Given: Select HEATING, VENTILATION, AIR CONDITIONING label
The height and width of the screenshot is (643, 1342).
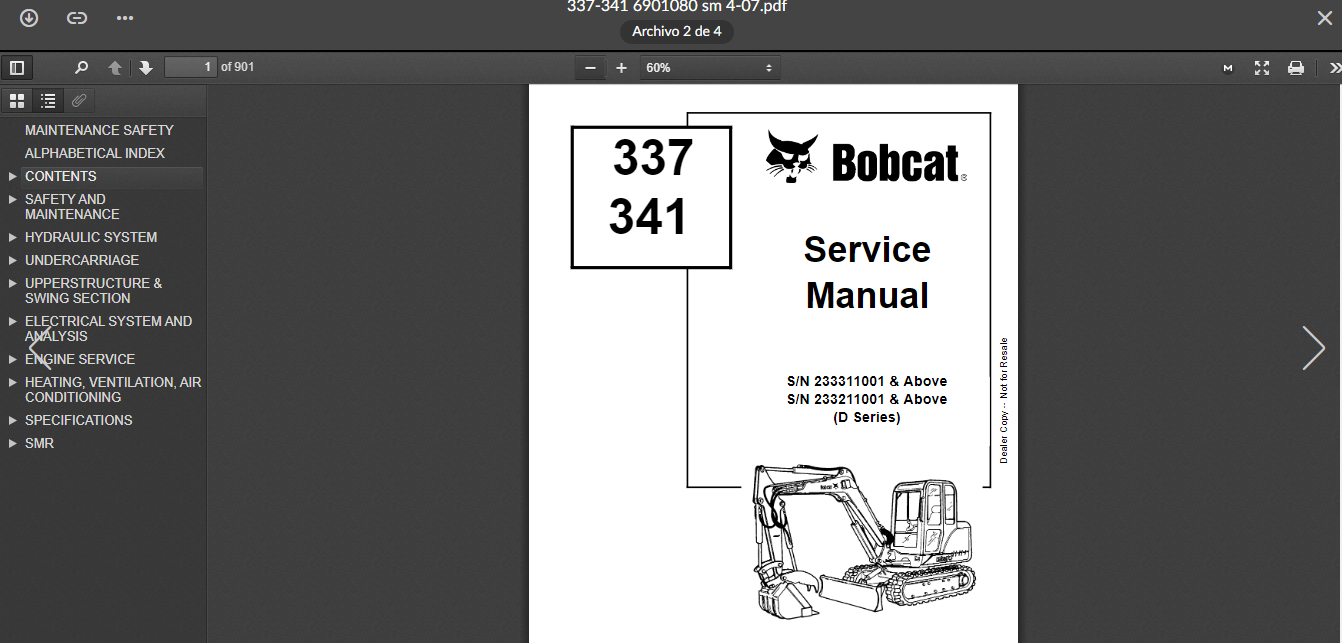Looking at the screenshot, I should point(113,389).
